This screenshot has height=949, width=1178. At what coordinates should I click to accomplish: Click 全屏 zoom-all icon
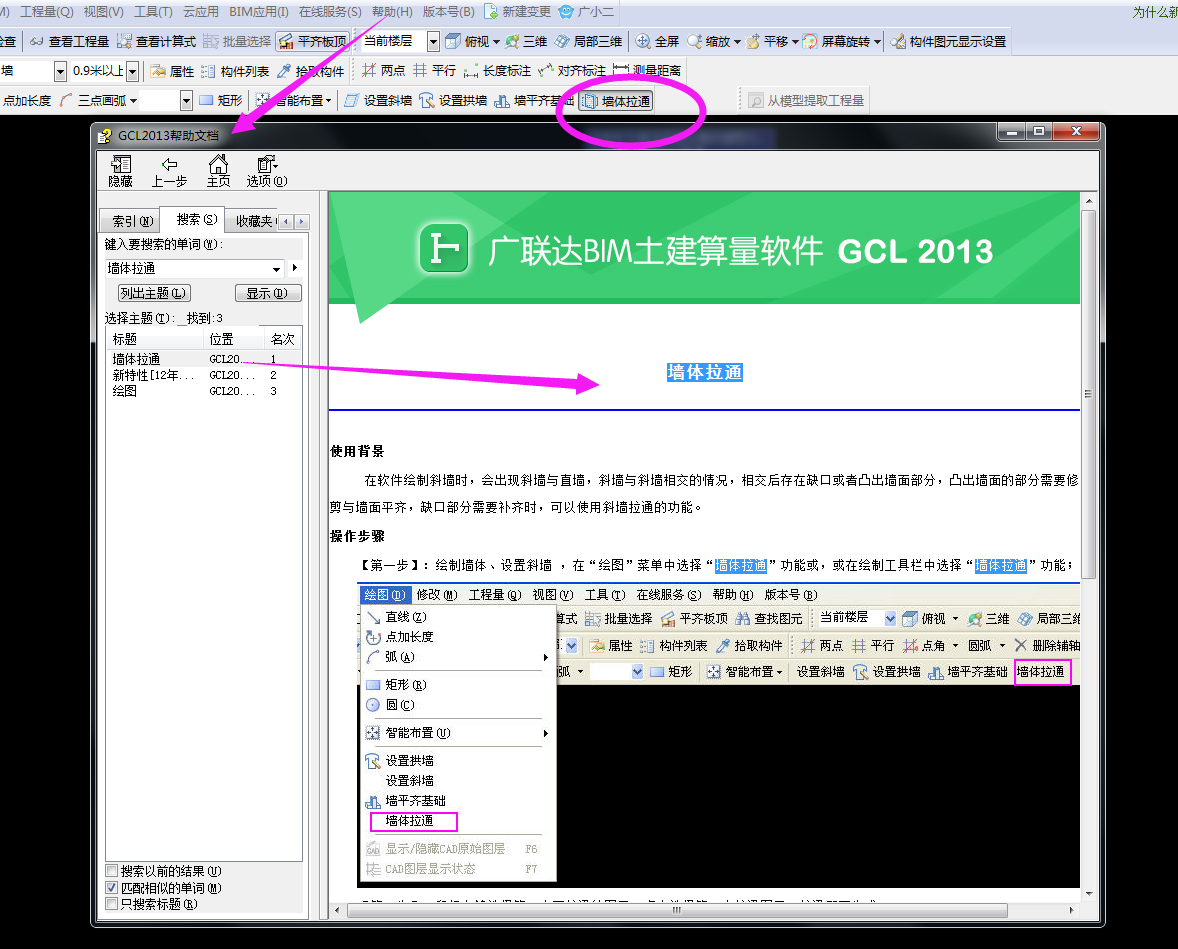(x=657, y=41)
